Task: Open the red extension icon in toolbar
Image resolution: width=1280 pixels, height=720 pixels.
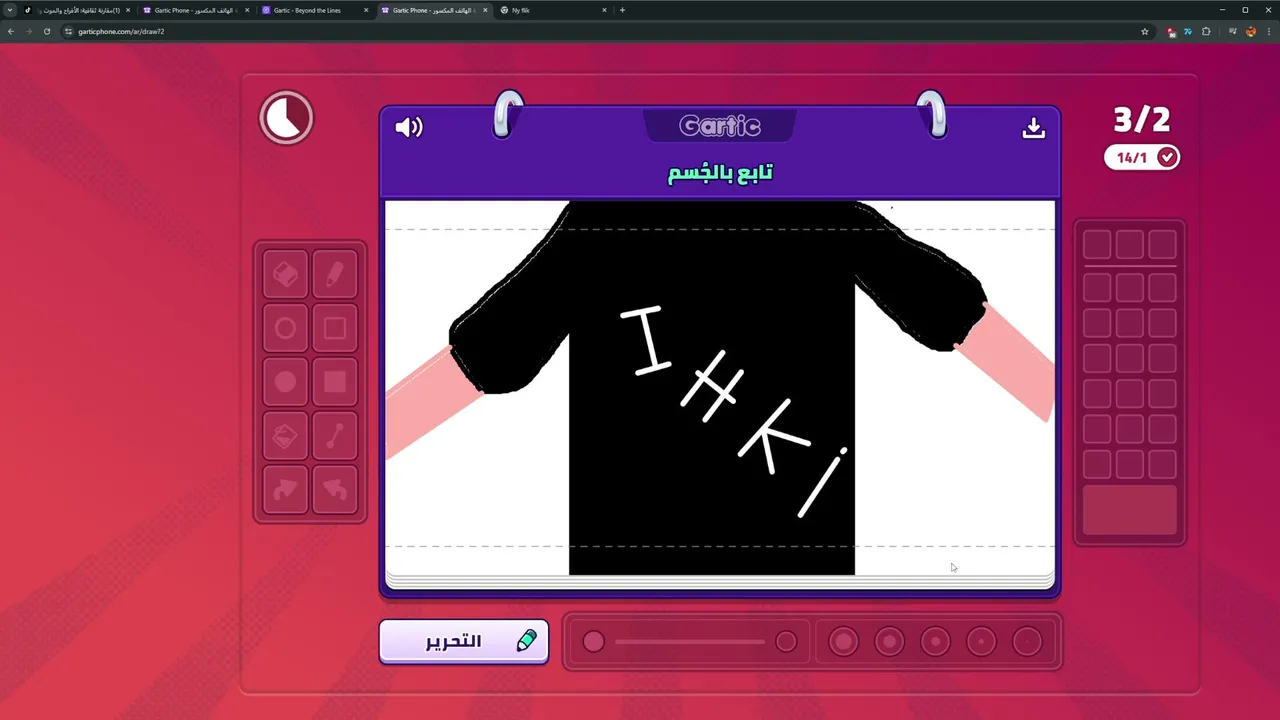Action: click(1171, 31)
